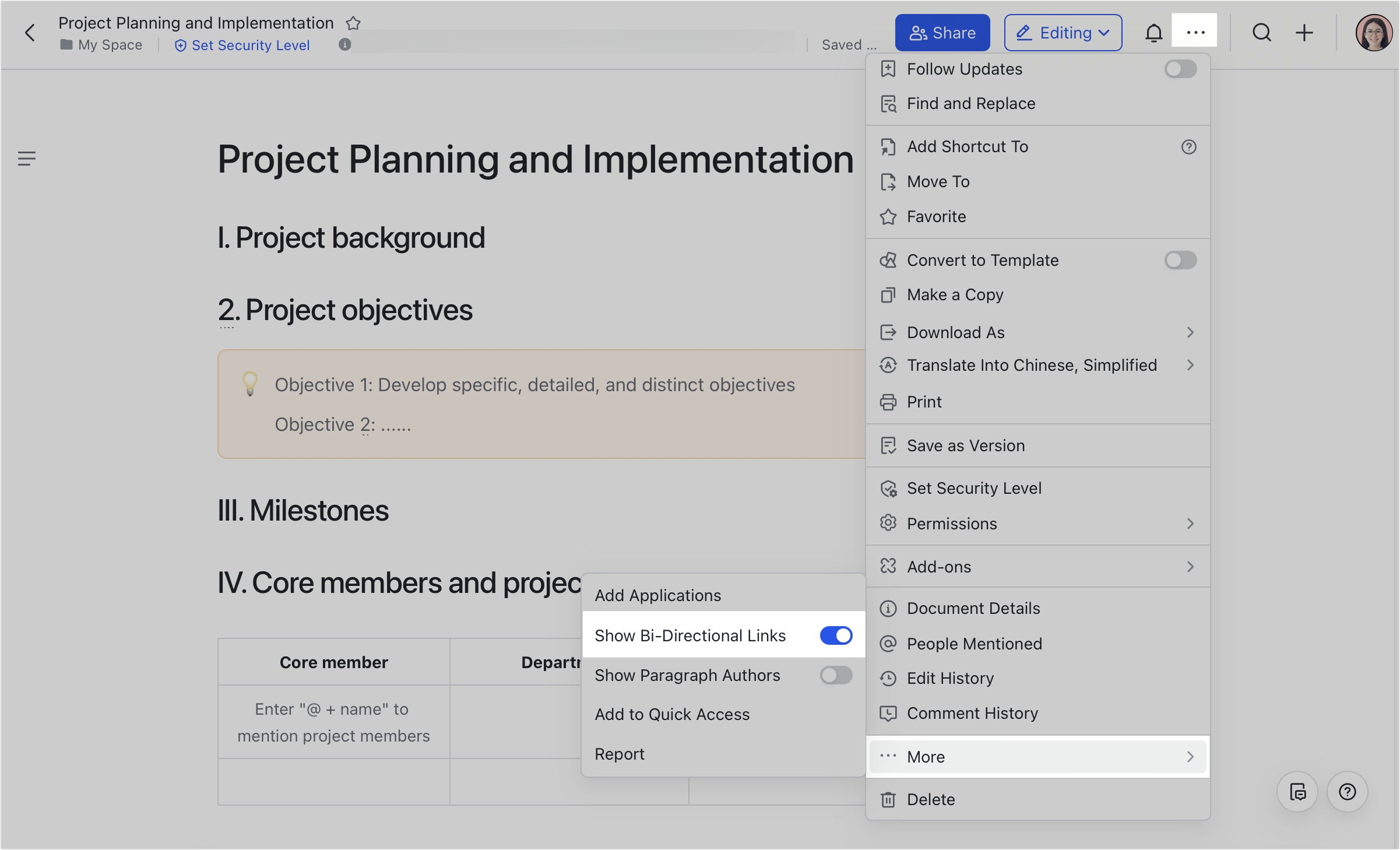Screen dimensions: 1400x850
Task: Open notifications via the bell icon
Action: [x=1153, y=33]
